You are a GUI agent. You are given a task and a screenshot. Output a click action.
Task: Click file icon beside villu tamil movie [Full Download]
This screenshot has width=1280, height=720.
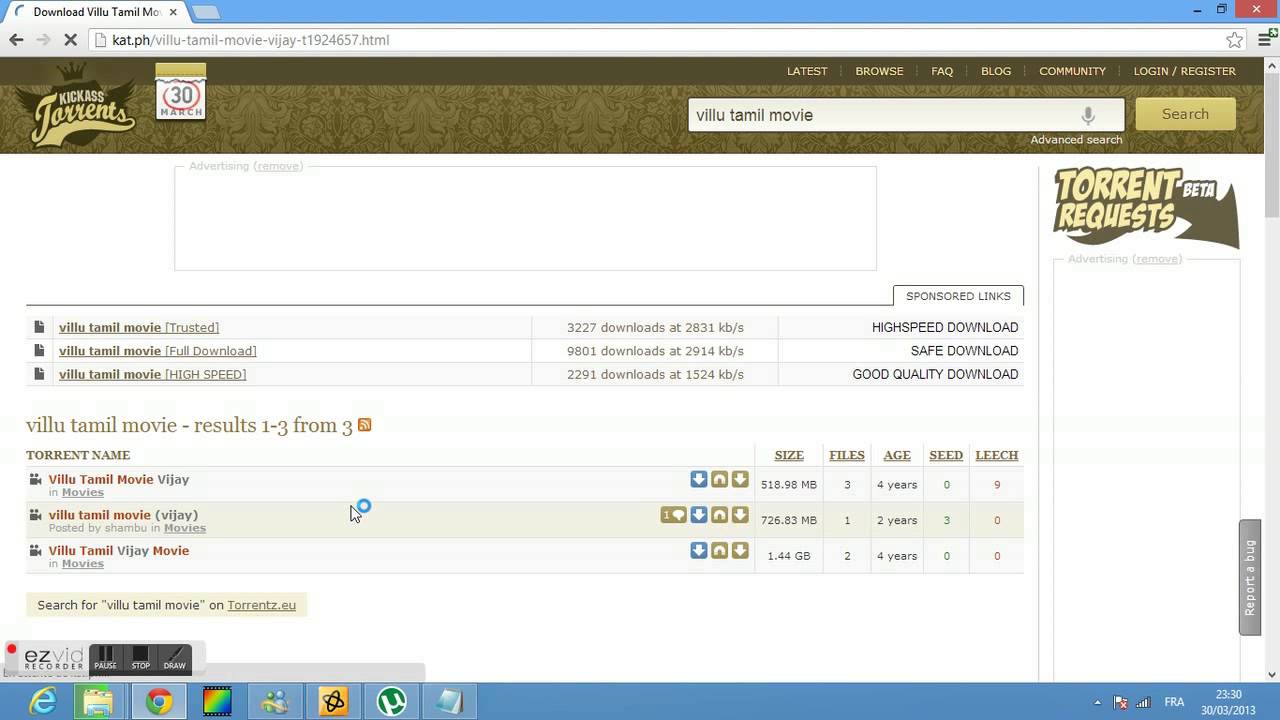pos(39,351)
